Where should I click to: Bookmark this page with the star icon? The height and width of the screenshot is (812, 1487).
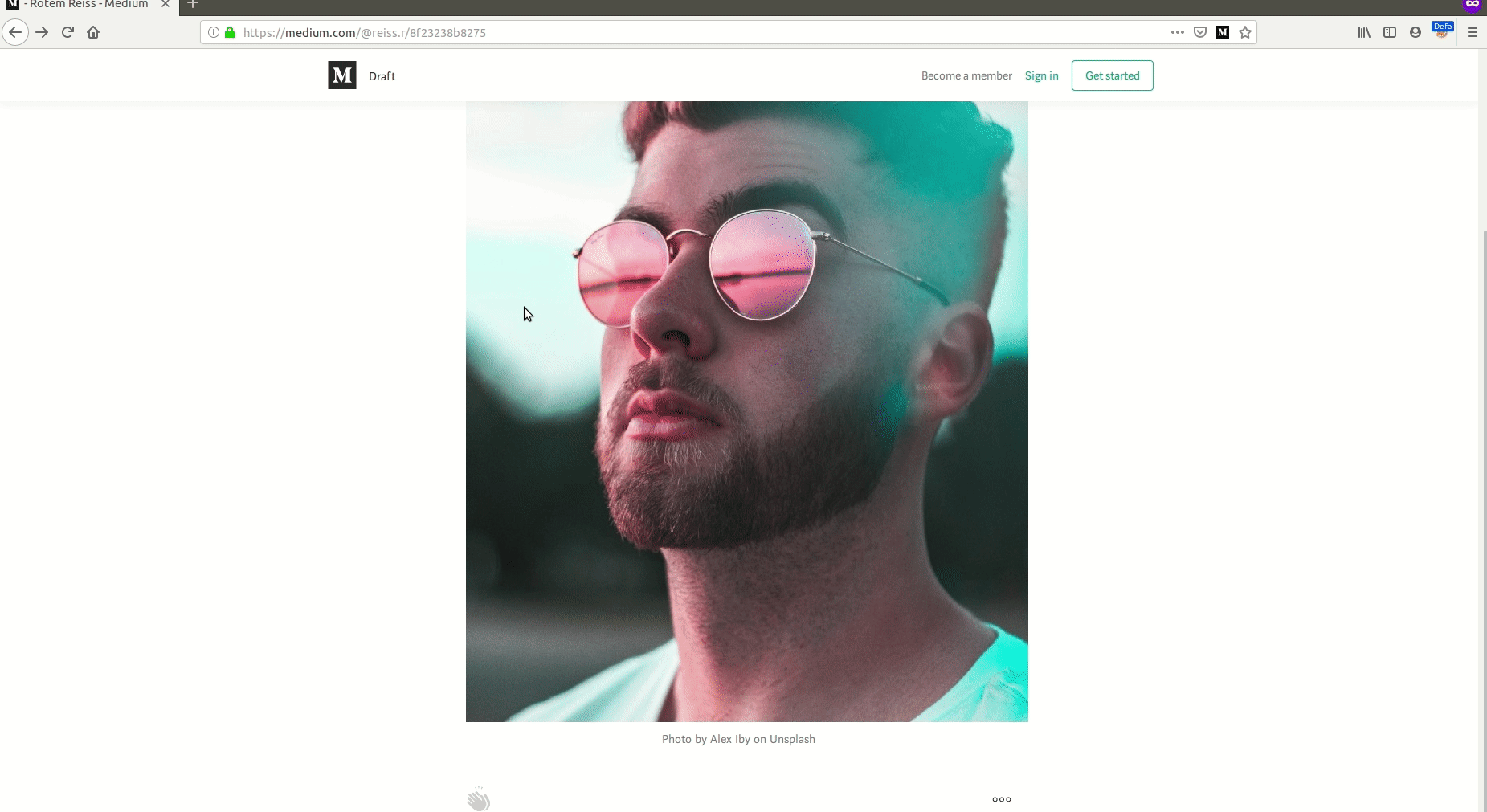coord(1245,32)
